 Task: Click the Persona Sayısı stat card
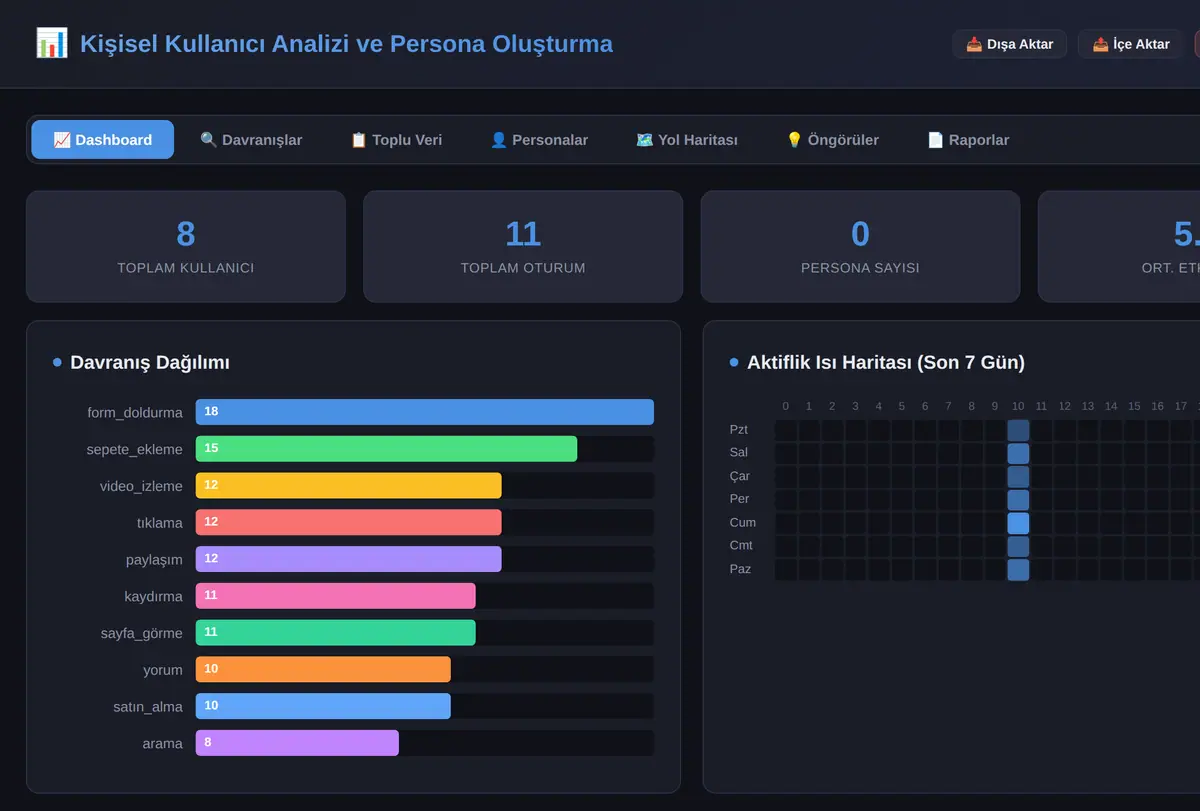tap(860, 247)
